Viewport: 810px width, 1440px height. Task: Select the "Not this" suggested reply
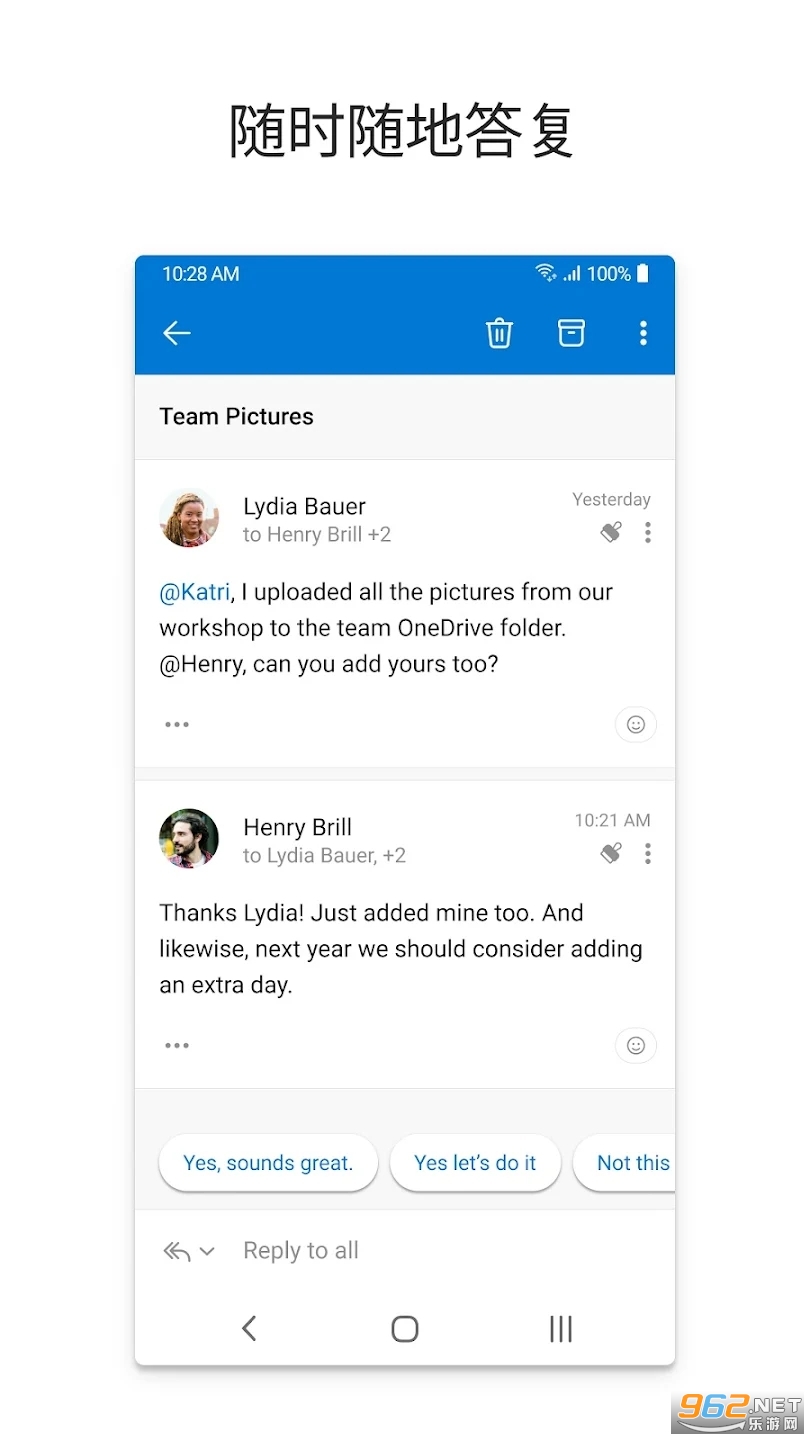(x=630, y=1163)
